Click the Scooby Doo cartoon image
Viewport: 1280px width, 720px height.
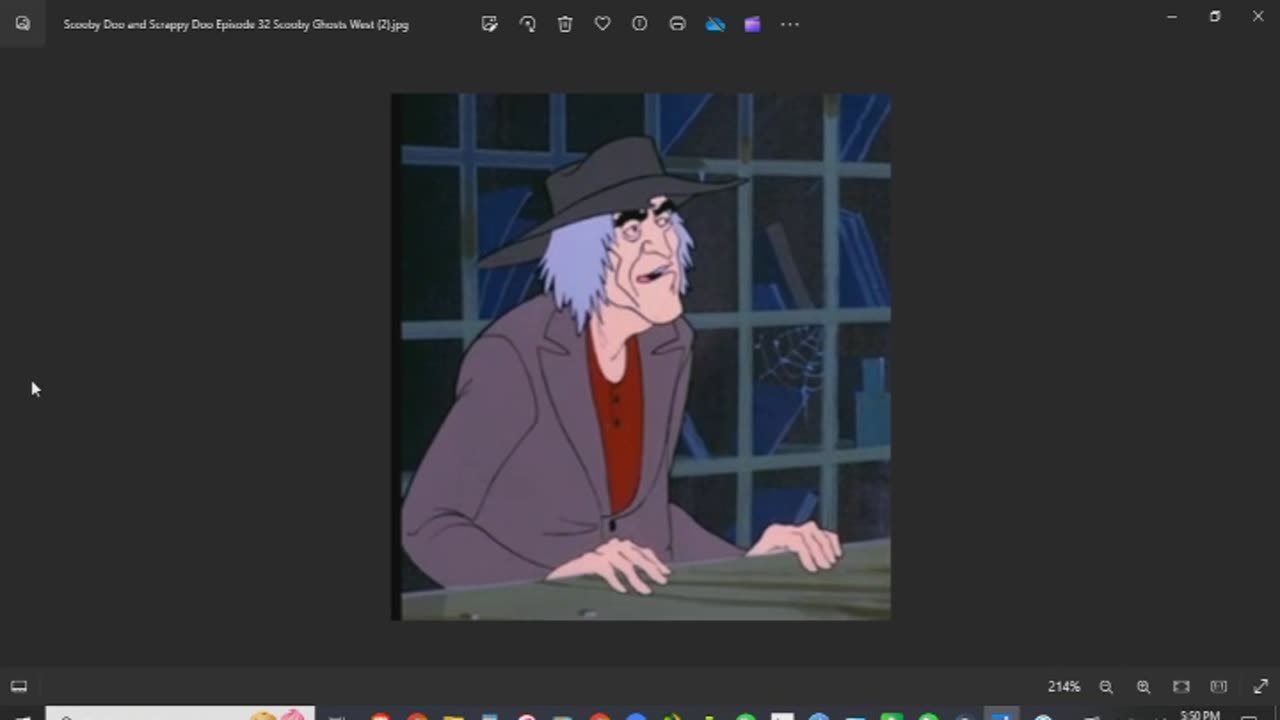640,357
